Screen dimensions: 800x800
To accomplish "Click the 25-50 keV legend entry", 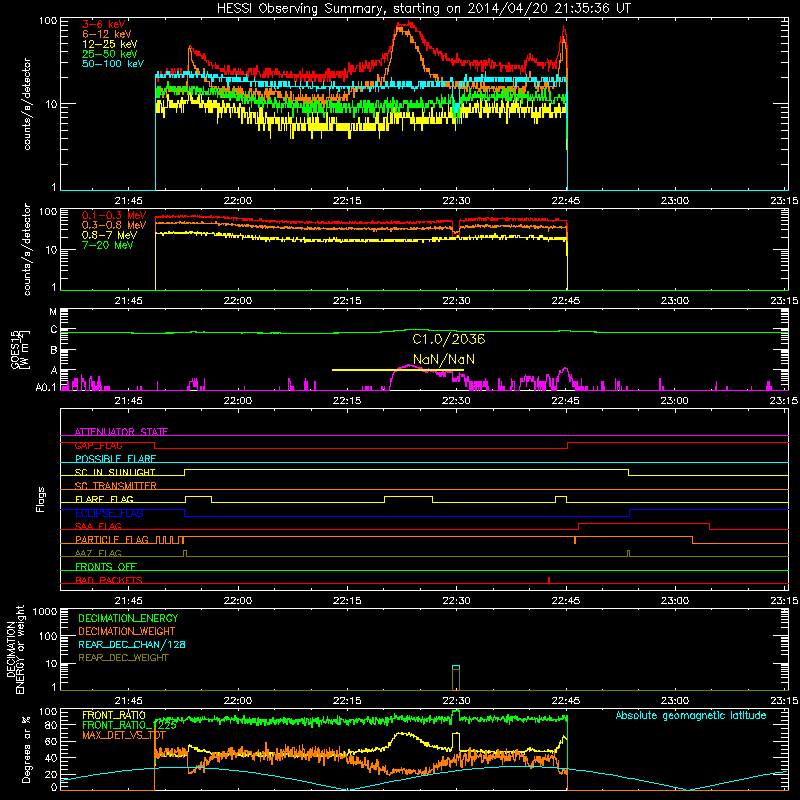I will pos(110,54).
